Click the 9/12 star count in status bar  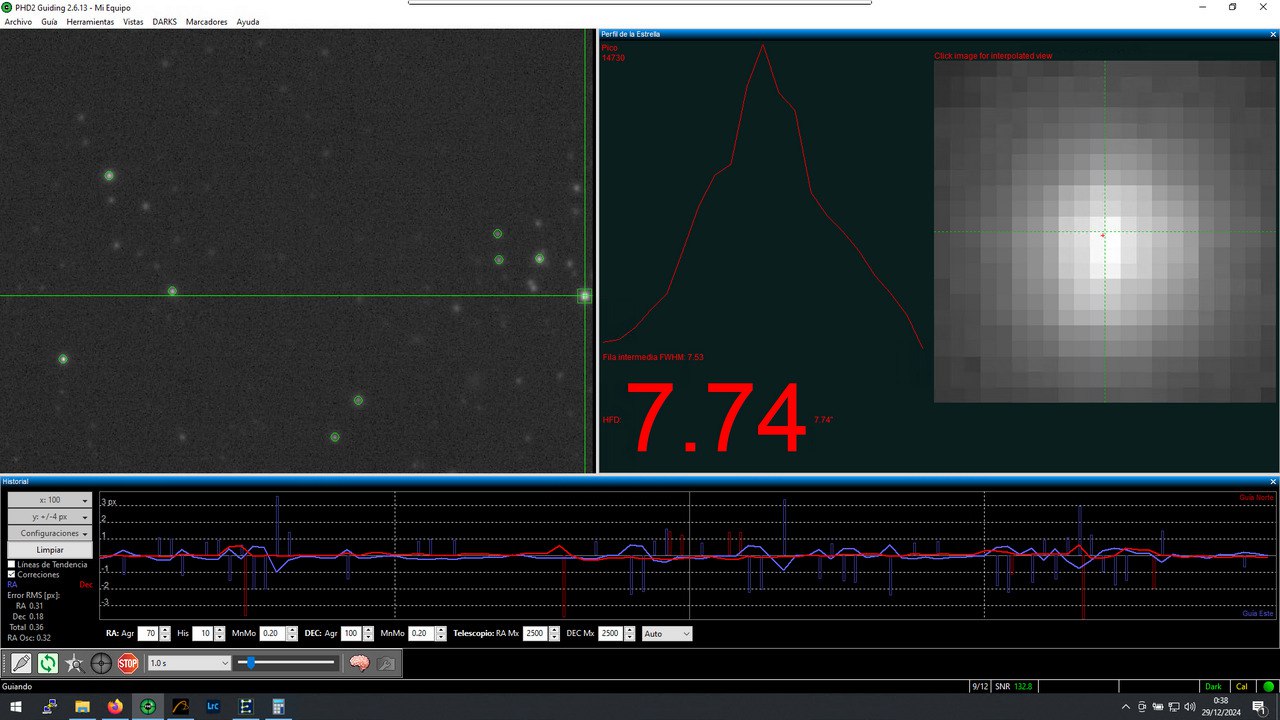[981, 687]
